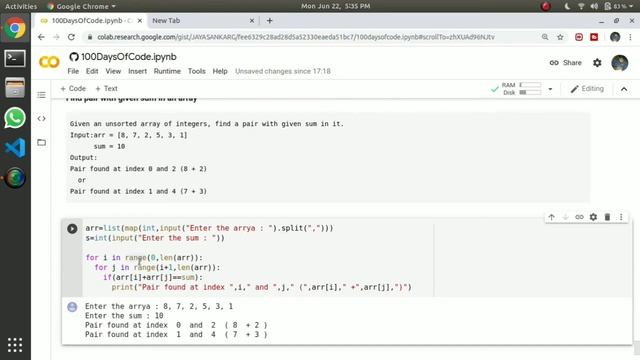
Task: Click the WiFi icon in system tray
Action: [581, 6]
